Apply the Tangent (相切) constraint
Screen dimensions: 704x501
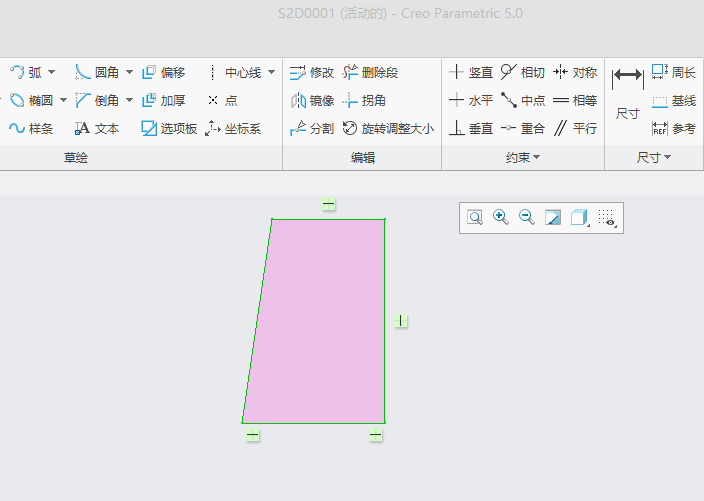[x=523, y=72]
